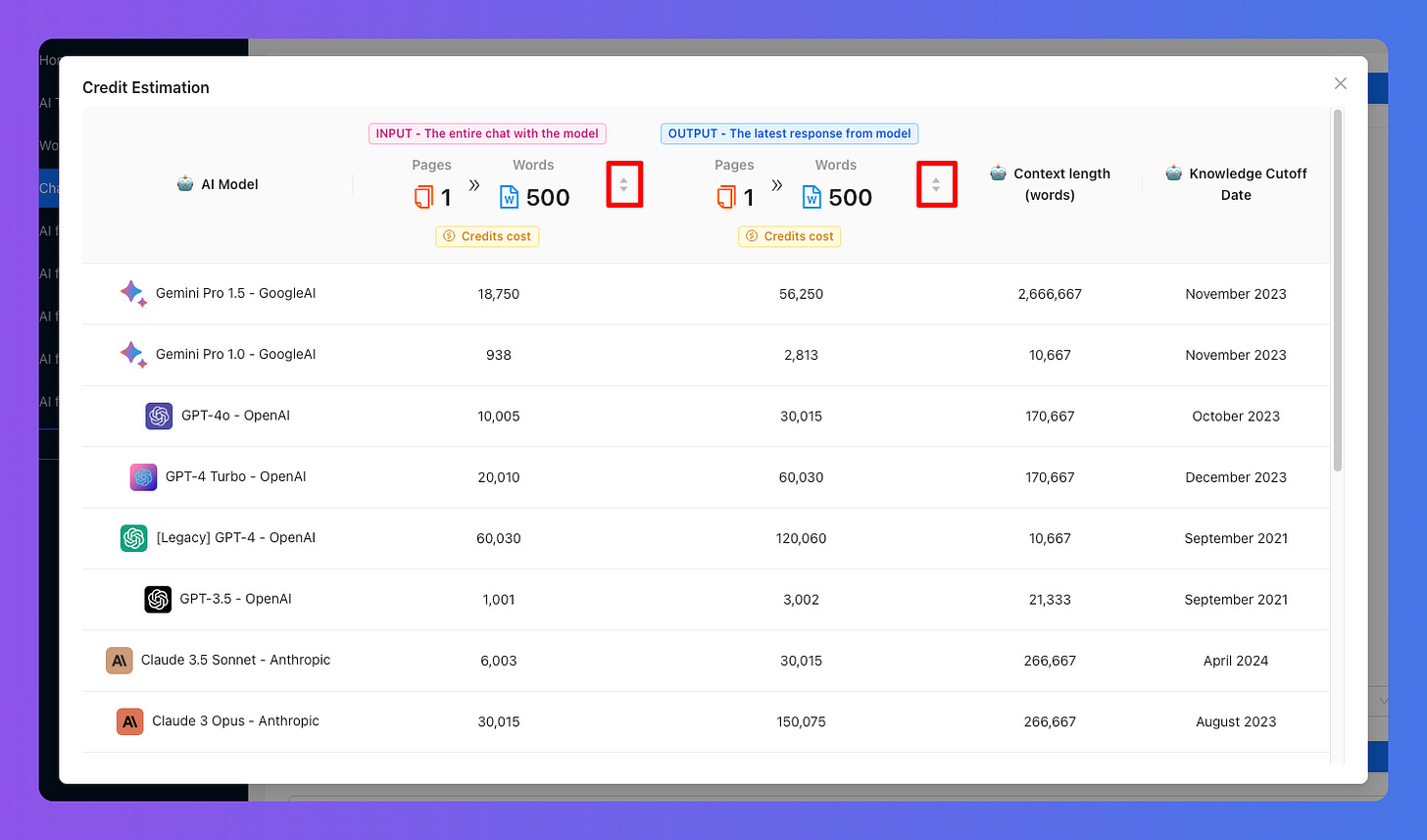Click the robot icon beside Context length header

point(998,173)
